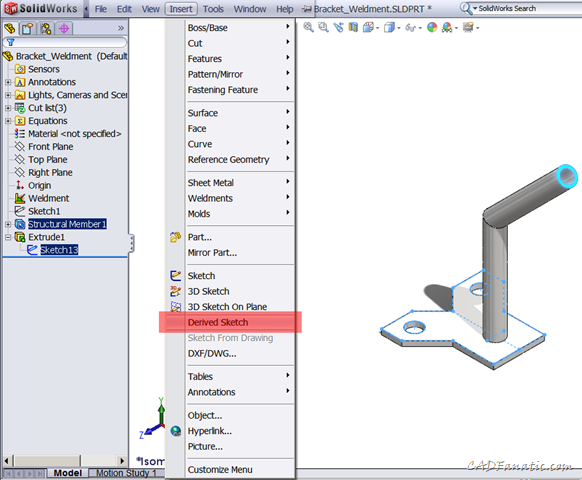Choose Mirror Part... menu entry
This screenshot has width=582, height=480.
[230, 253]
